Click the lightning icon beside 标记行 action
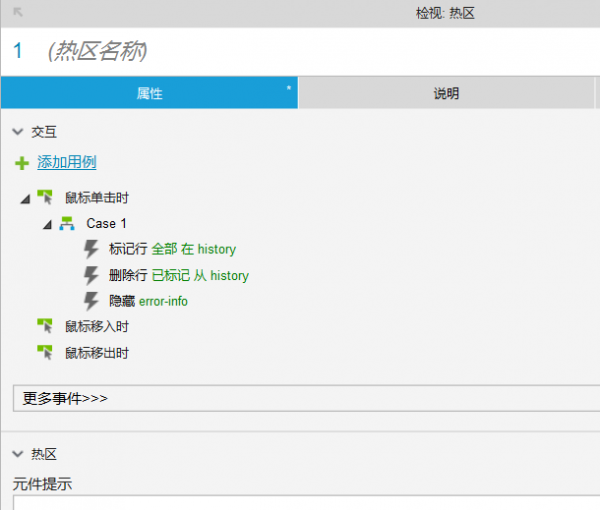The image size is (600, 510). tap(92, 249)
